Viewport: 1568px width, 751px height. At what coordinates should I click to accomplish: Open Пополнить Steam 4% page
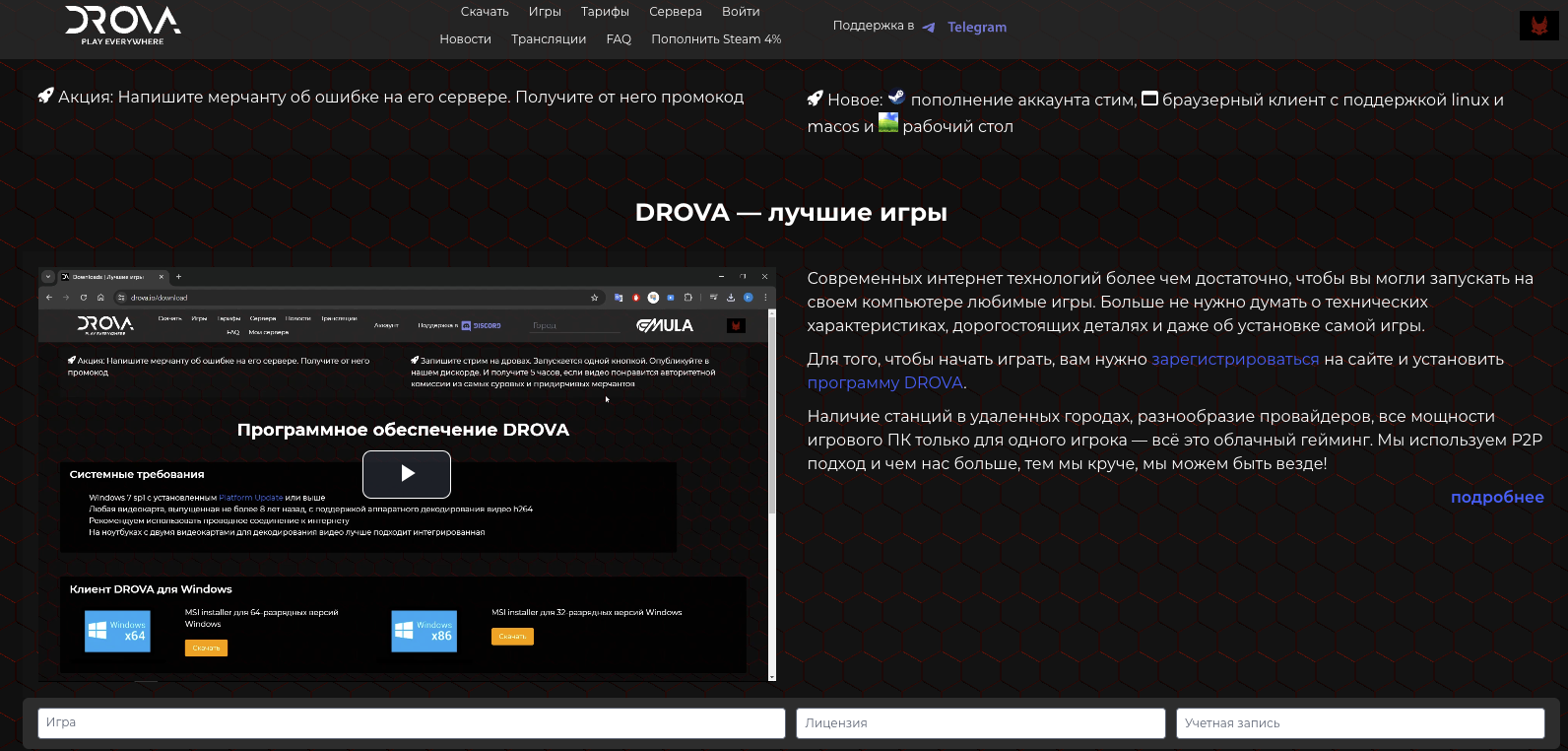click(x=716, y=39)
